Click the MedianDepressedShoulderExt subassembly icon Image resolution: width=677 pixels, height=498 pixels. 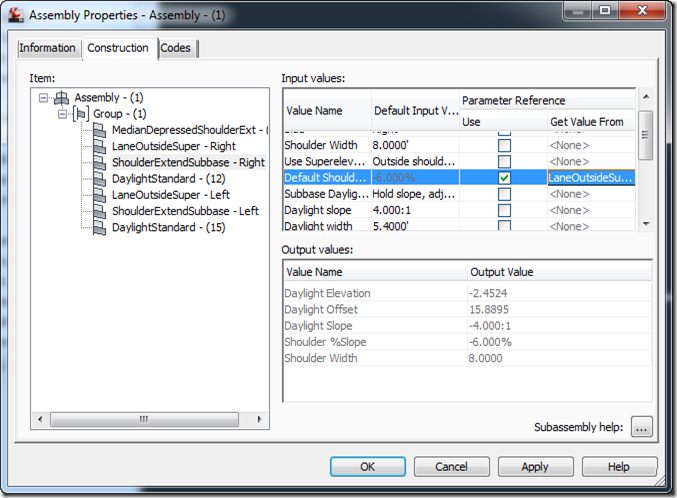click(100, 130)
